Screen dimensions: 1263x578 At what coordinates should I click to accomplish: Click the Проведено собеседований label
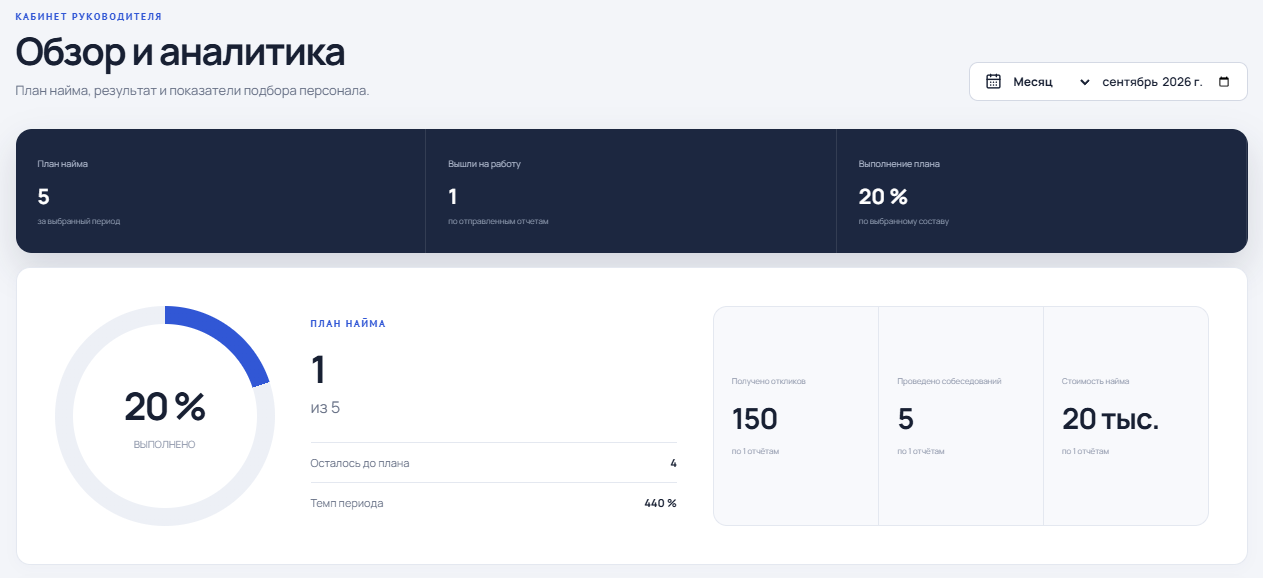[x=949, y=381]
